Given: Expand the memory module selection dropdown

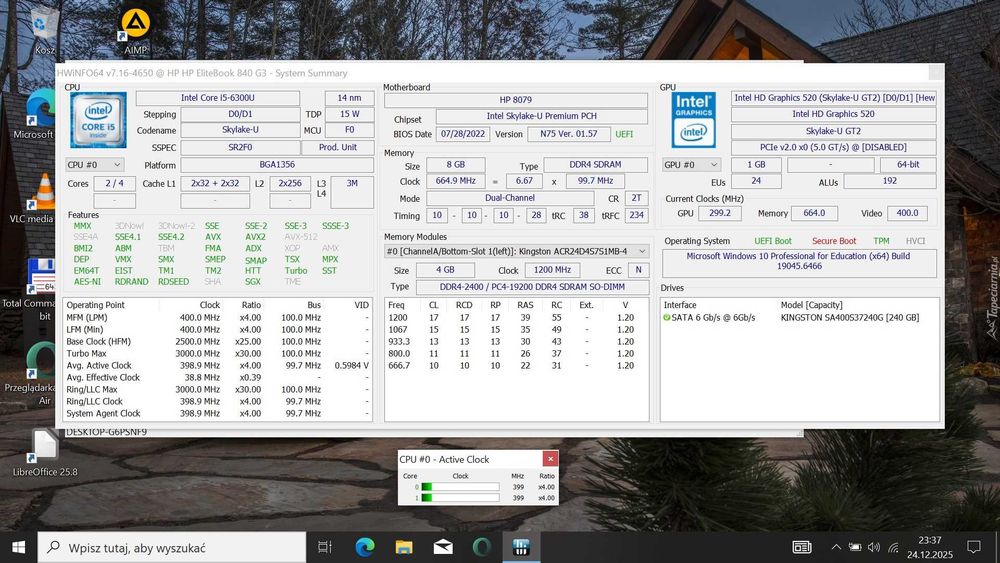Looking at the screenshot, I should (x=517, y=251).
